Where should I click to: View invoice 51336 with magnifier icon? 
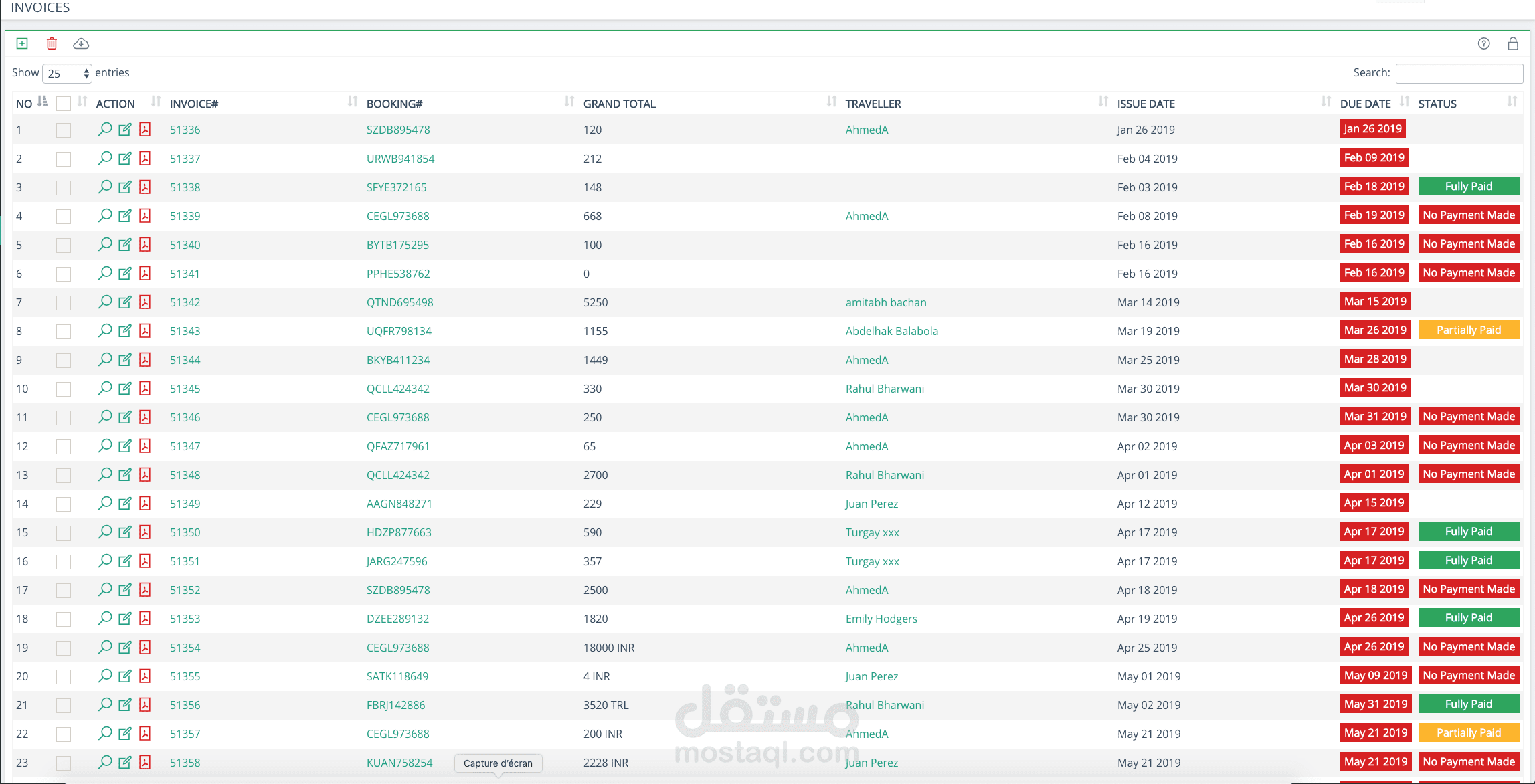click(x=105, y=129)
